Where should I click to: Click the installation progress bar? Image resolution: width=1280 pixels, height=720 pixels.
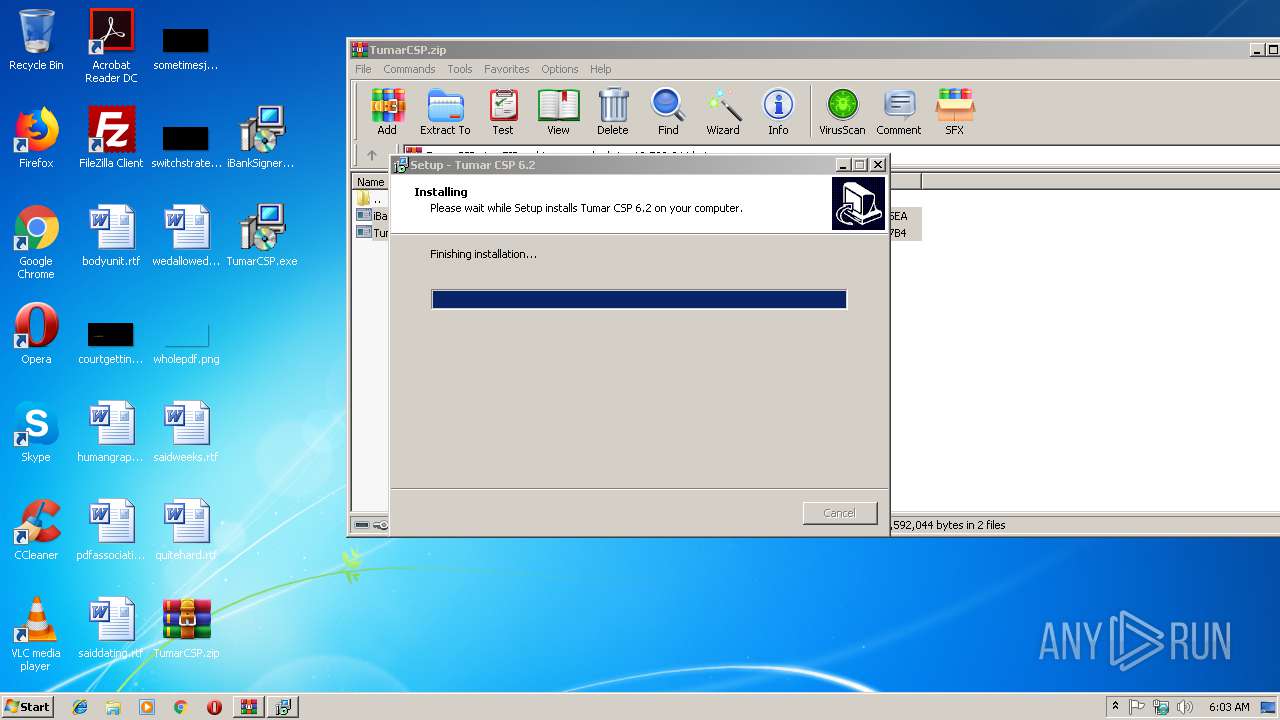pos(639,299)
